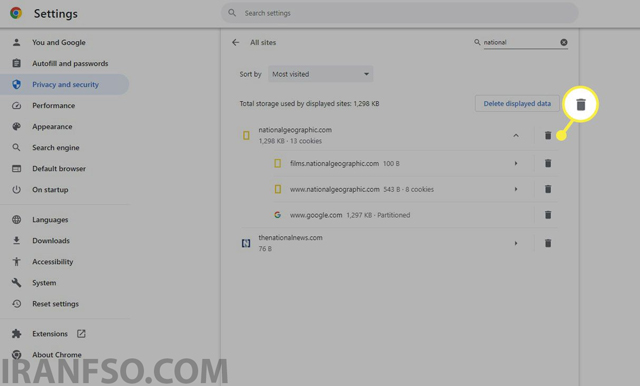Collapse the nationalgeographic.com site group
The width and height of the screenshot is (640, 386).
[516, 135]
